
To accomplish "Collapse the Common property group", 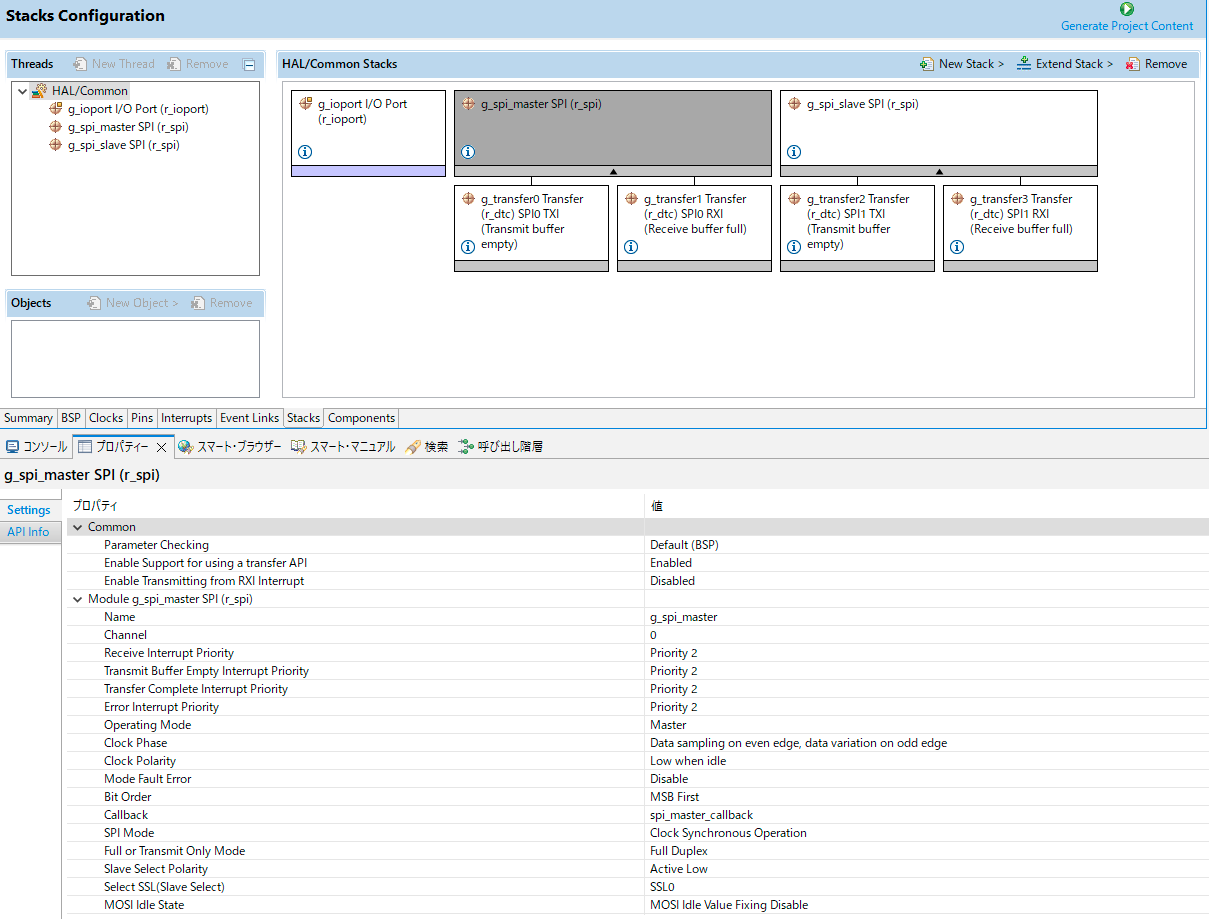I will [77, 527].
